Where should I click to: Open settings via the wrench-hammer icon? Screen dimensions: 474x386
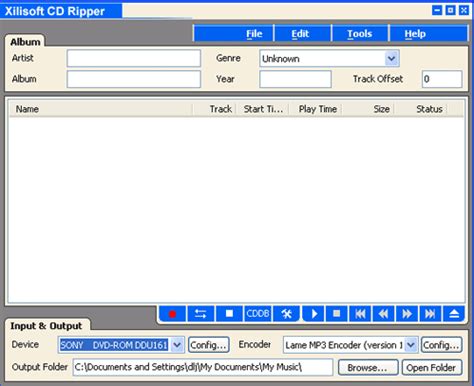[x=286, y=314]
